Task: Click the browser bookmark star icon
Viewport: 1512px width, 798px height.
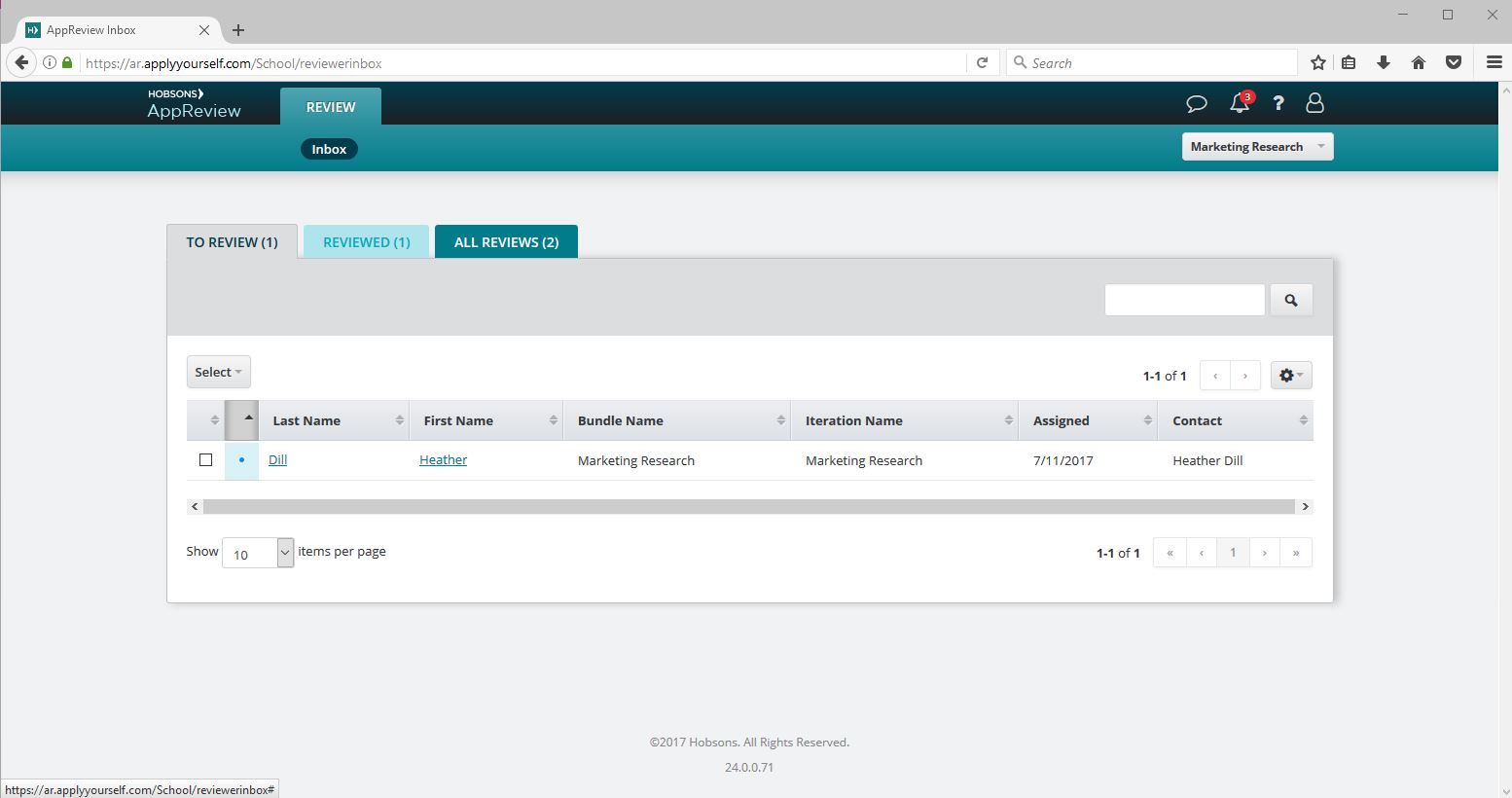Action: (x=1318, y=63)
